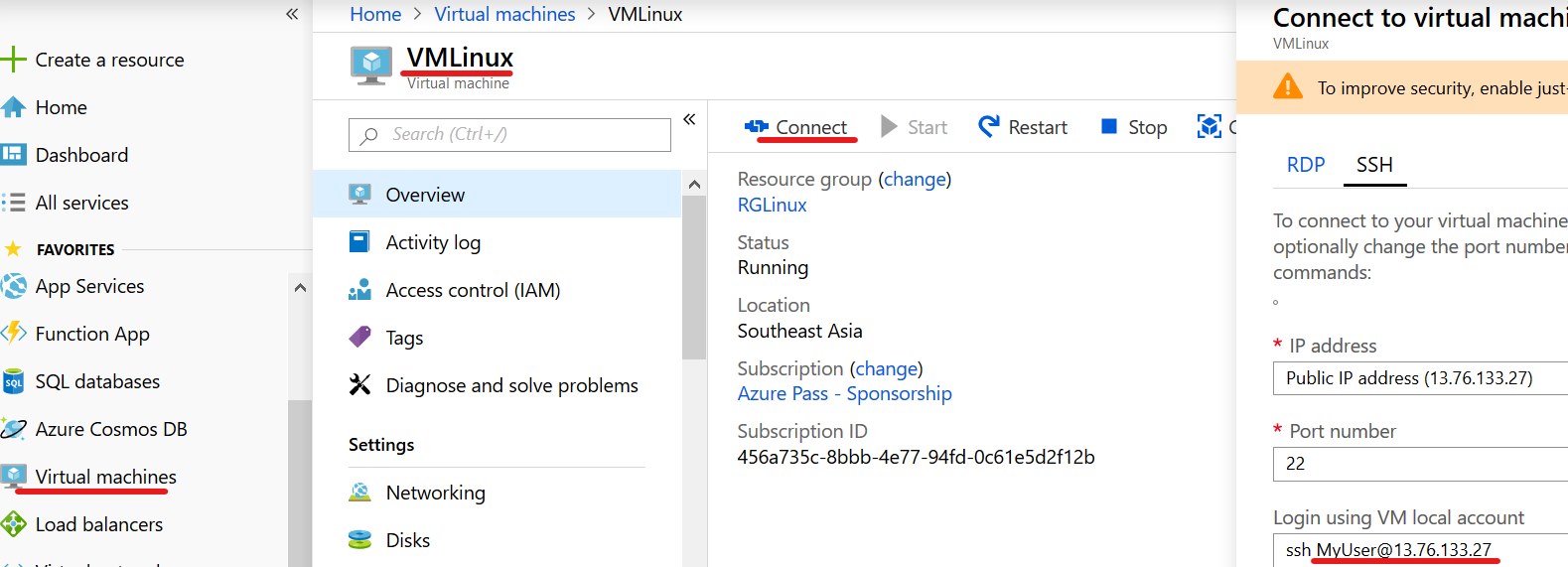Open Virtual machines breadcrumb link
This screenshot has height=567, width=1568.
pos(504,14)
